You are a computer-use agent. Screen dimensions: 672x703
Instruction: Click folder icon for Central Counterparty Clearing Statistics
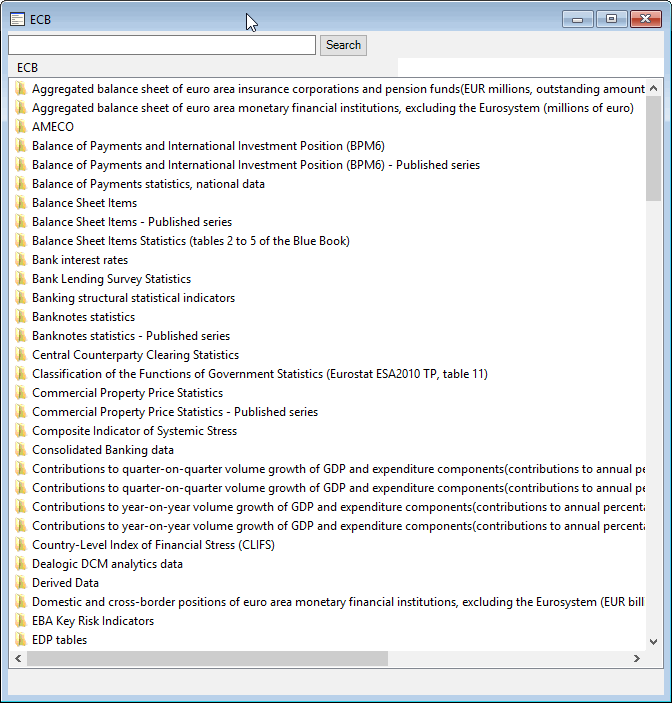point(21,355)
